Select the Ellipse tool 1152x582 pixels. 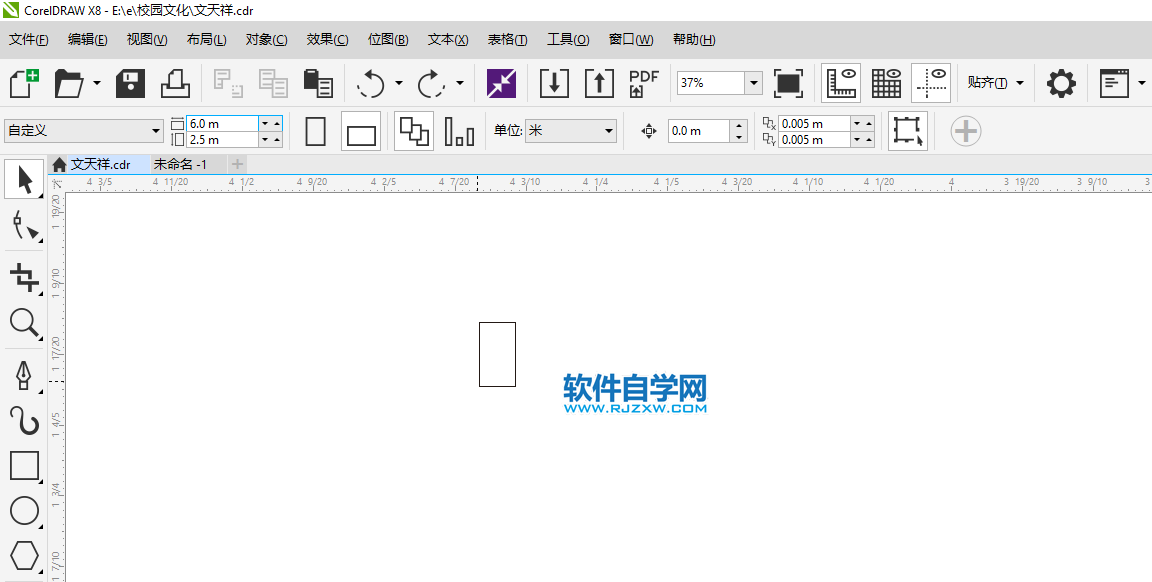pyautogui.click(x=24, y=511)
